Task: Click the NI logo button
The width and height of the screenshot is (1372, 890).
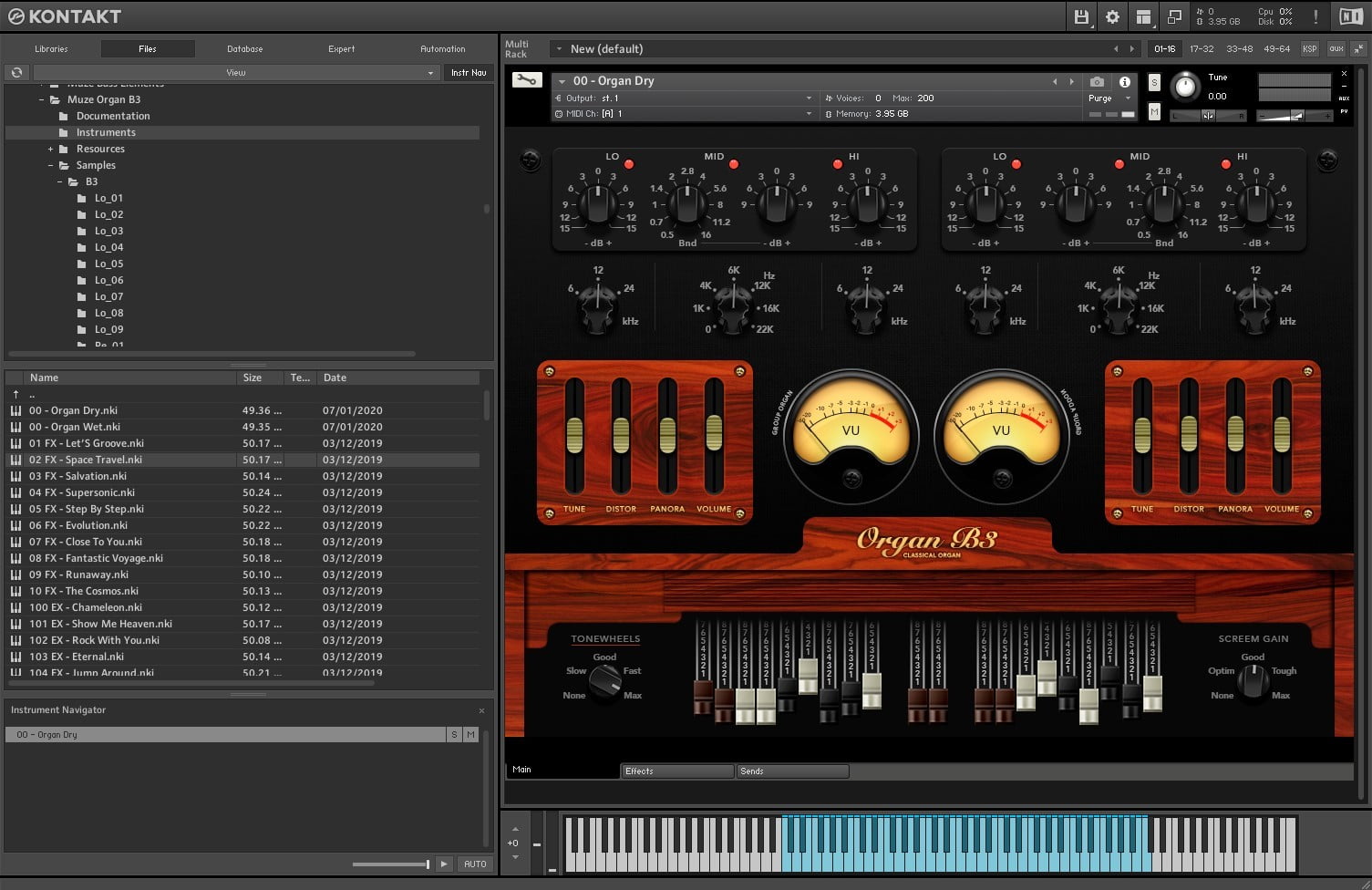Action: [1350, 16]
